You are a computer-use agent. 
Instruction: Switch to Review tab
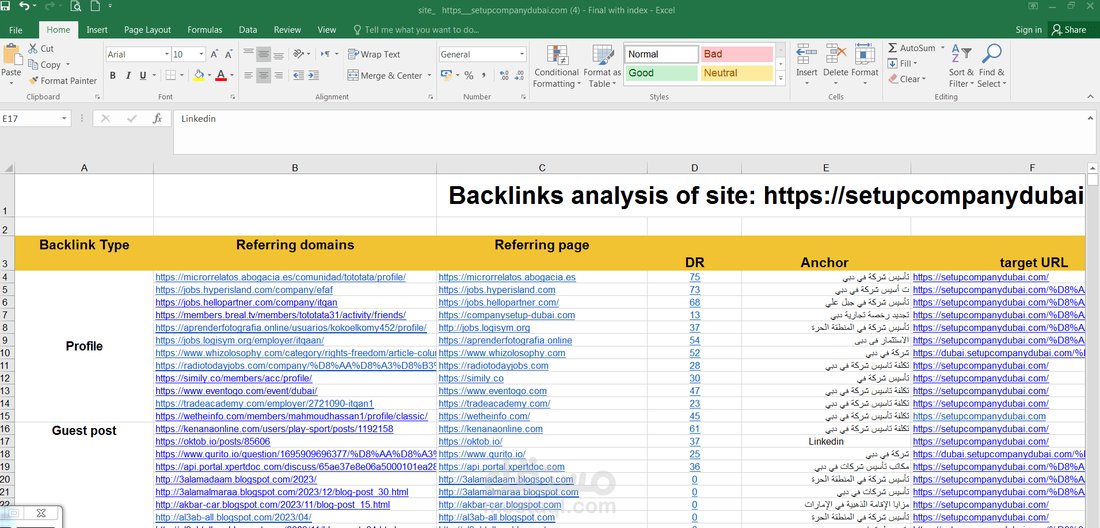click(288, 30)
